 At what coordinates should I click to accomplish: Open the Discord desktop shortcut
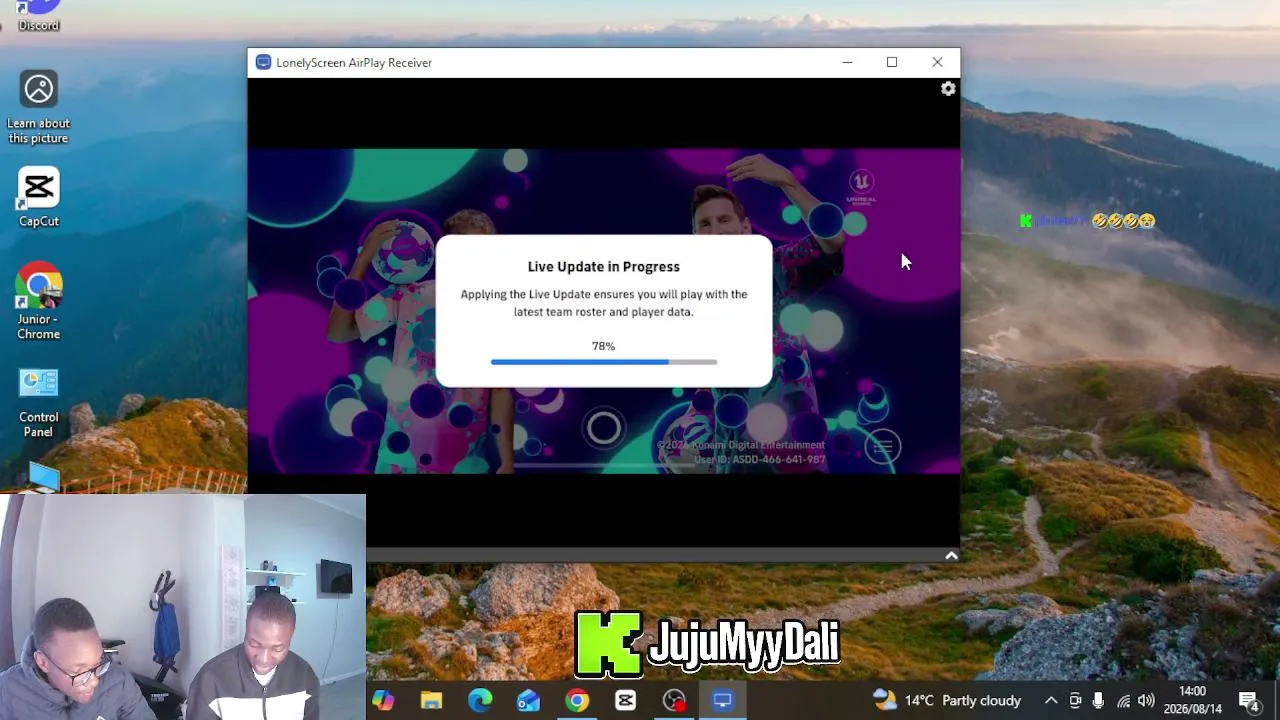tap(39, 16)
